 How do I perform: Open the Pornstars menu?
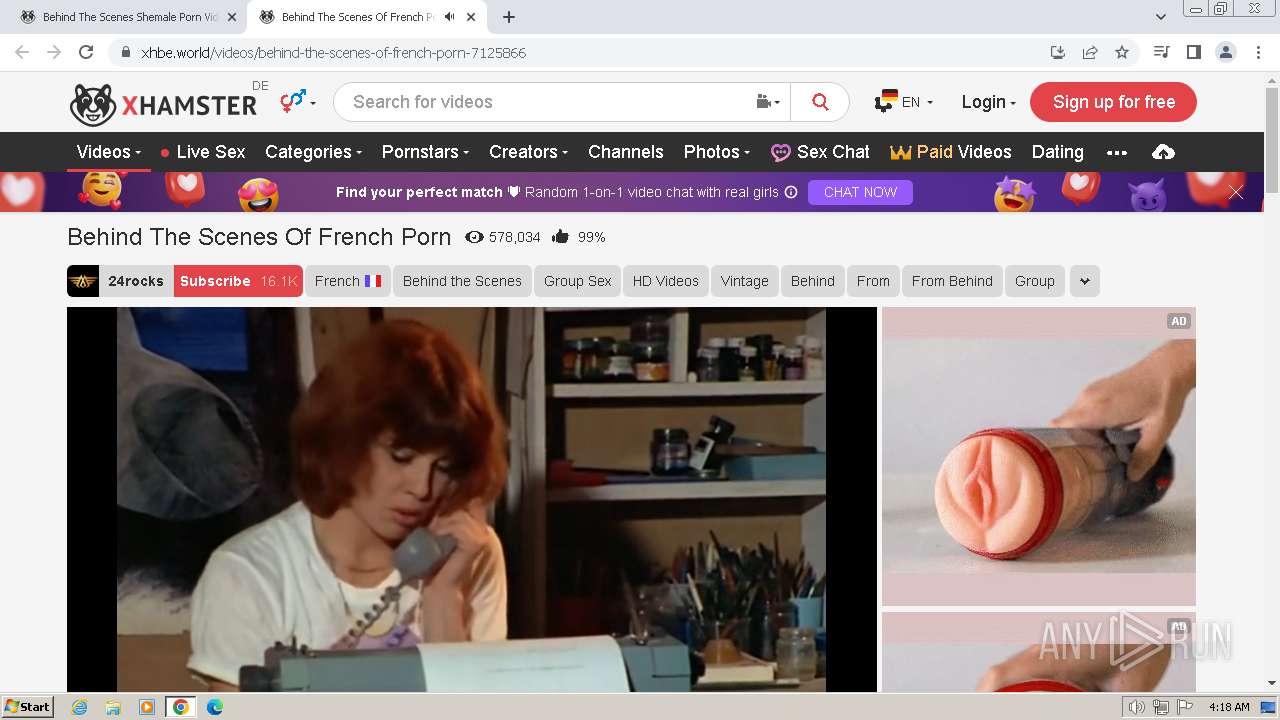click(x=425, y=152)
